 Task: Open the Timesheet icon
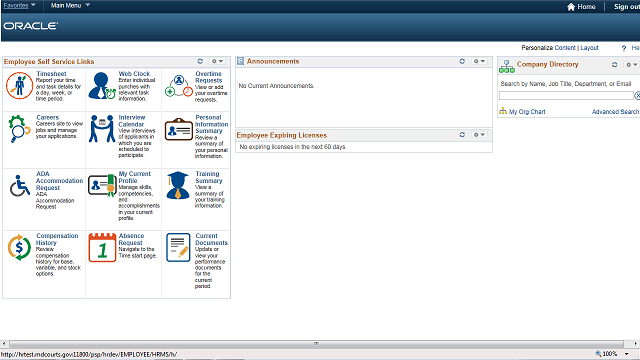coord(19,86)
